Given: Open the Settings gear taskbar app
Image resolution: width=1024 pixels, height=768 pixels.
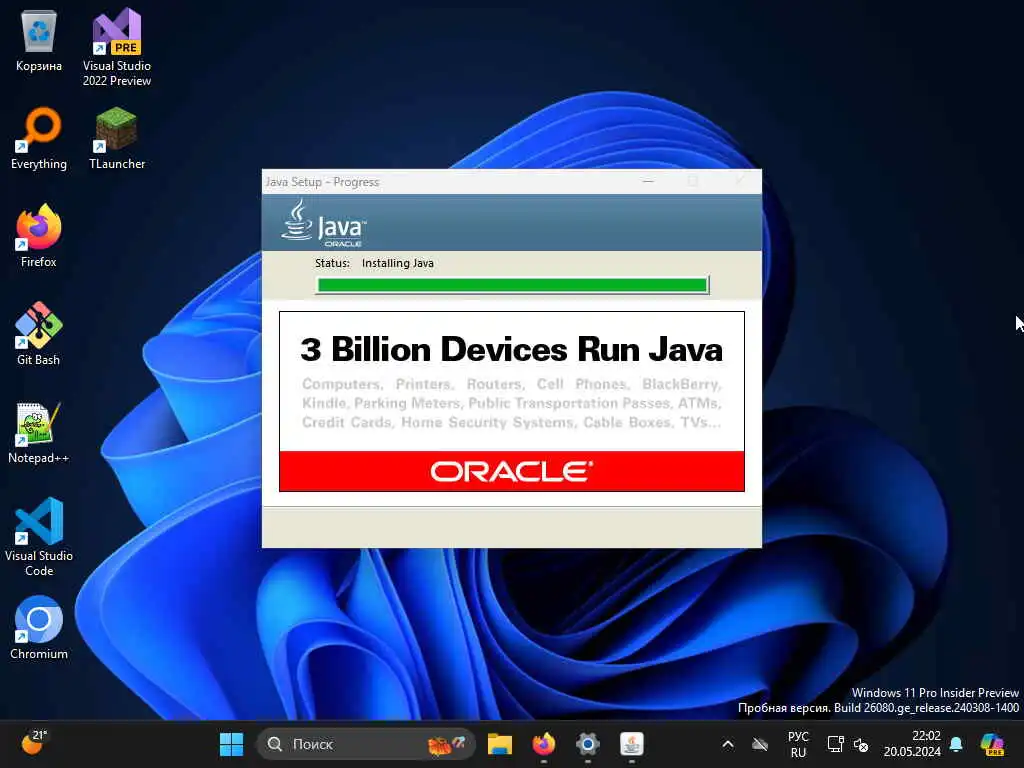Looking at the screenshot, I should 587,744.
